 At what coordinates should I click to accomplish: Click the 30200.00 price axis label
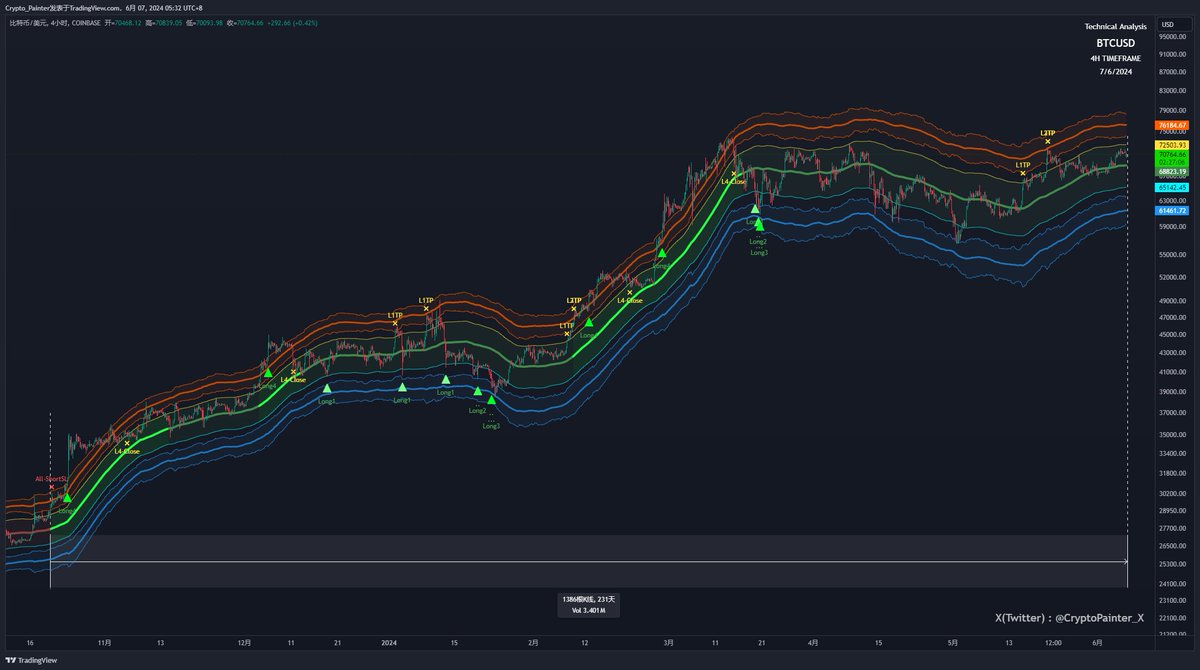pyautogui.click(x=1172, y=492)
